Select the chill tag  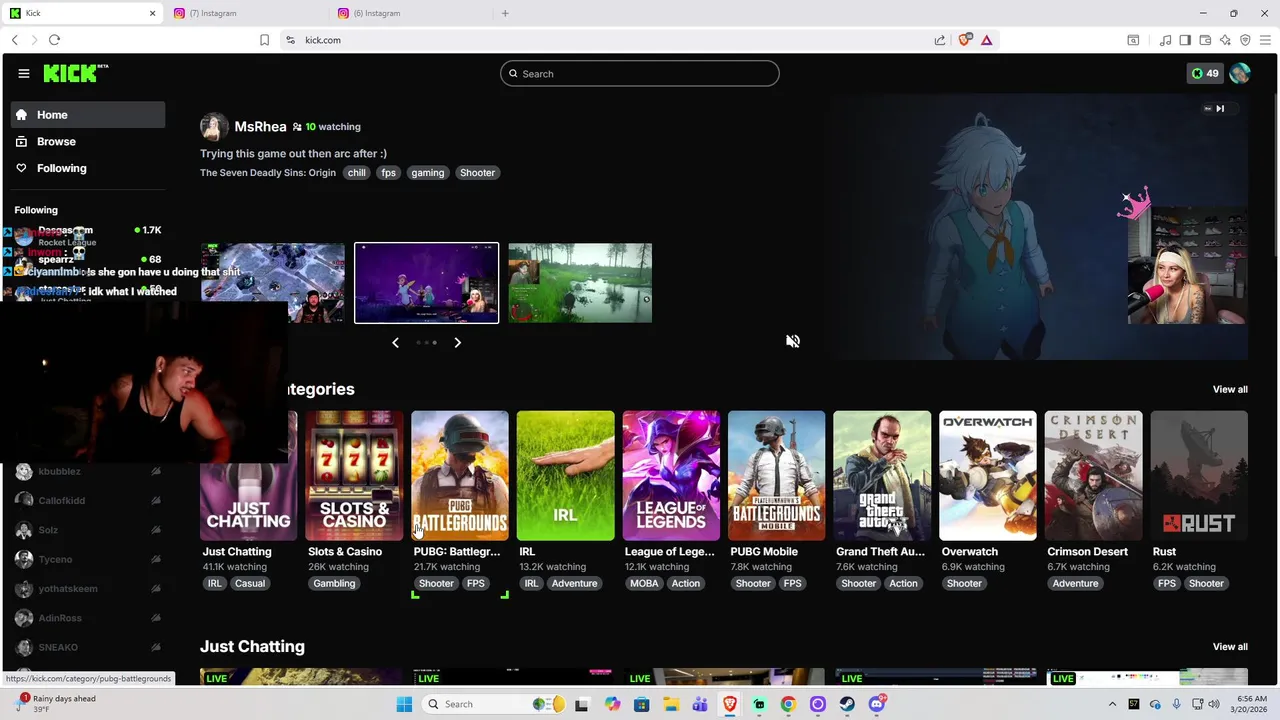(357, 173)
